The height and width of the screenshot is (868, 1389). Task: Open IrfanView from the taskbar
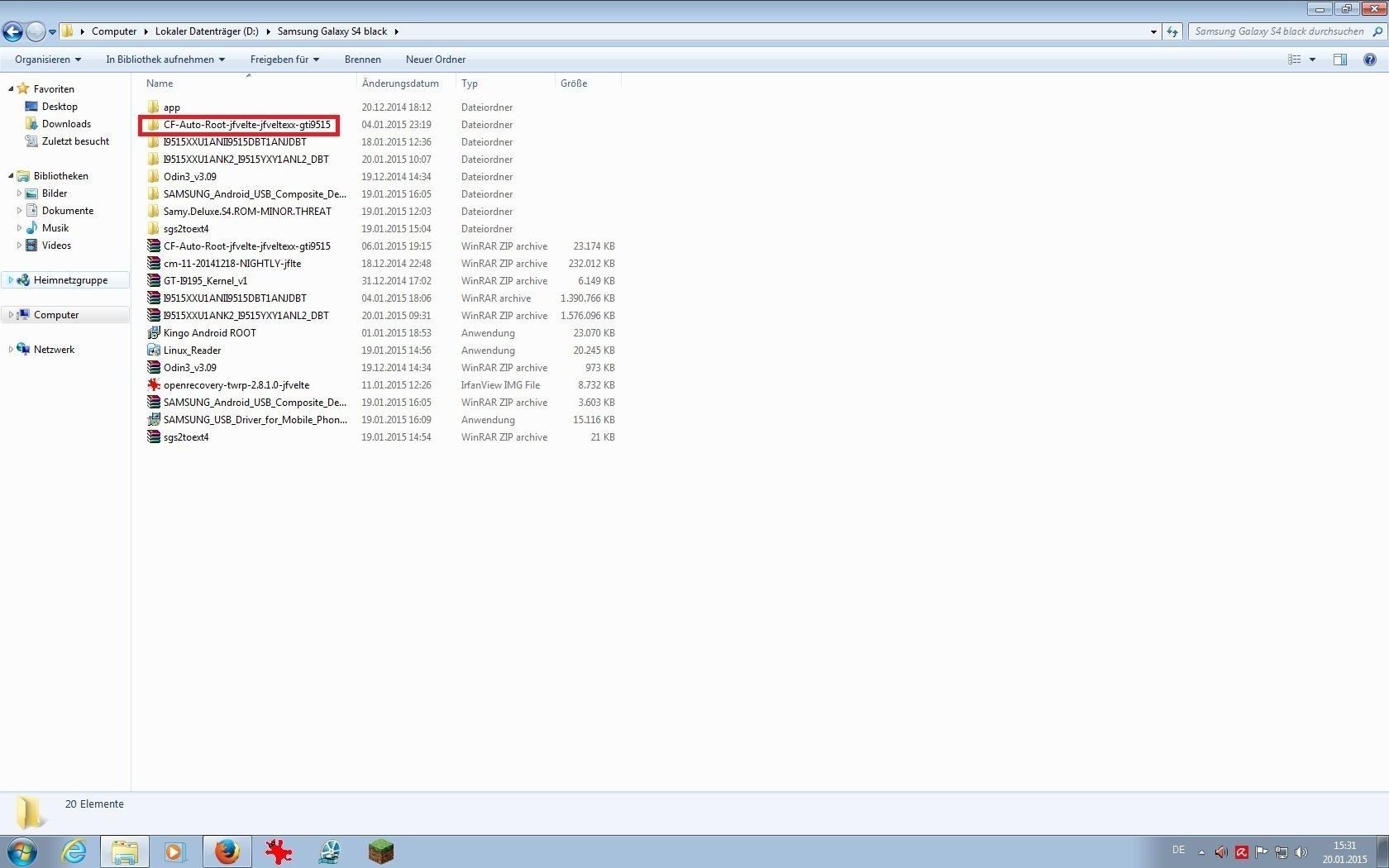279,851
